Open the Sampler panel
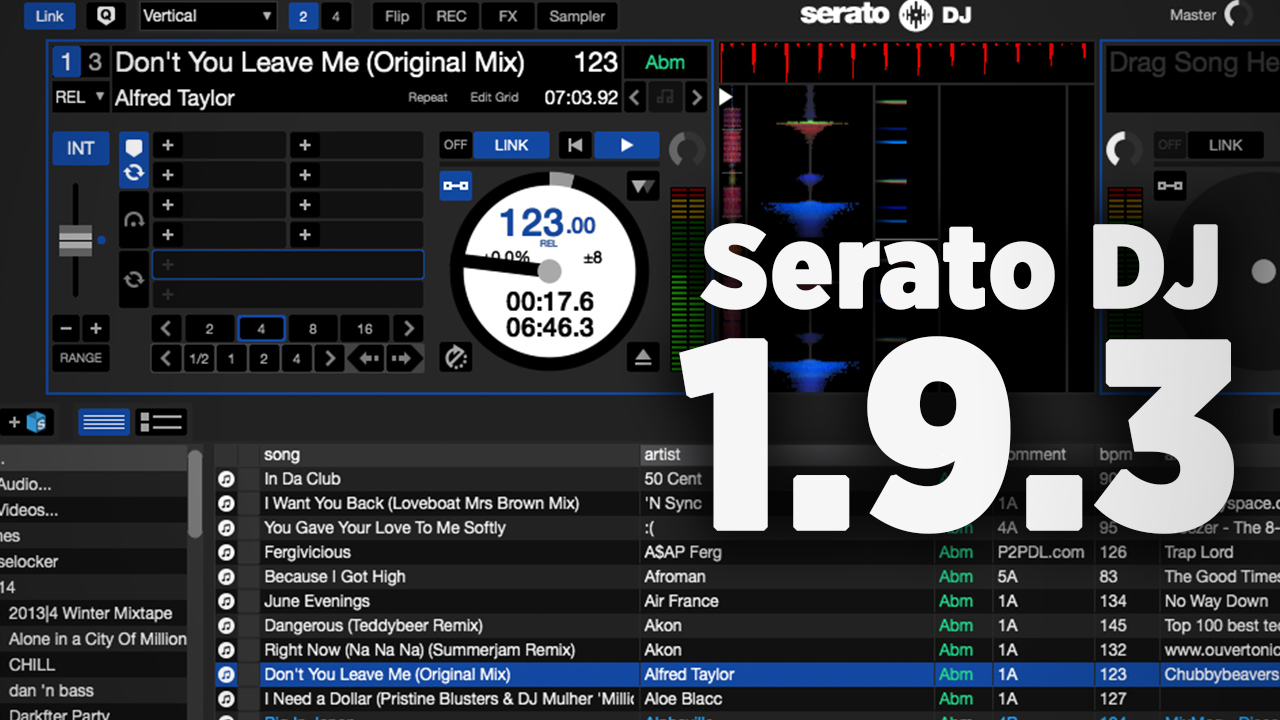 (x=577, y=16)
